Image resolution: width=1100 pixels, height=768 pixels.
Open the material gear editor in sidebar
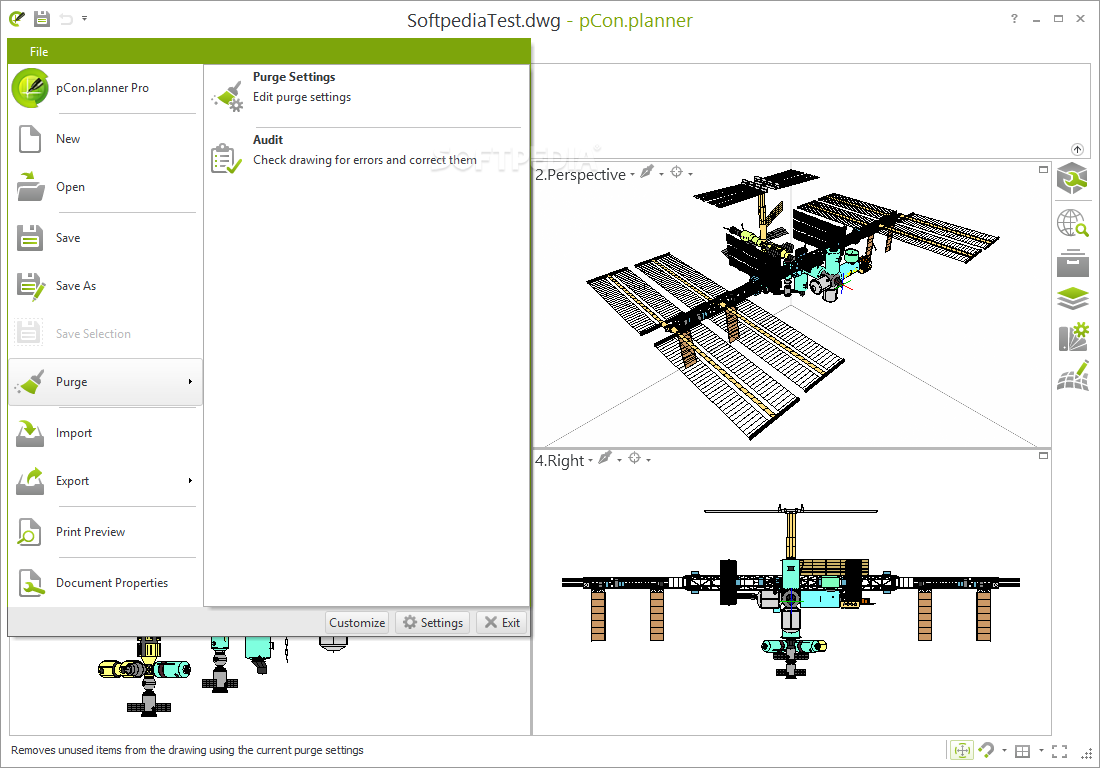(1073, 337)
